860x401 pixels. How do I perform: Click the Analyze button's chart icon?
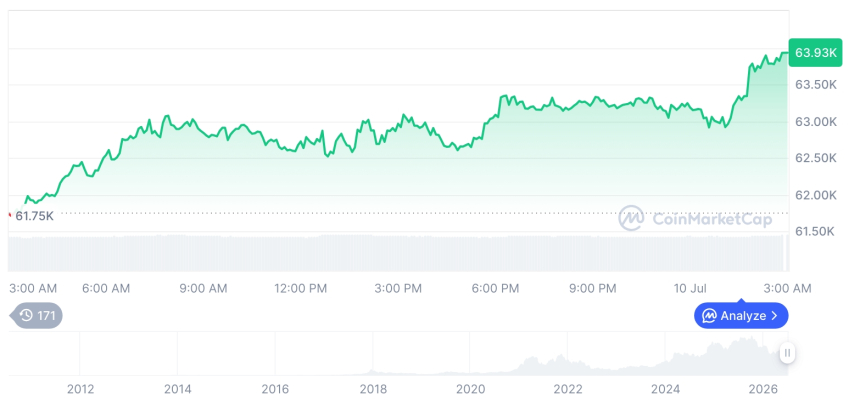coord(710,315)
